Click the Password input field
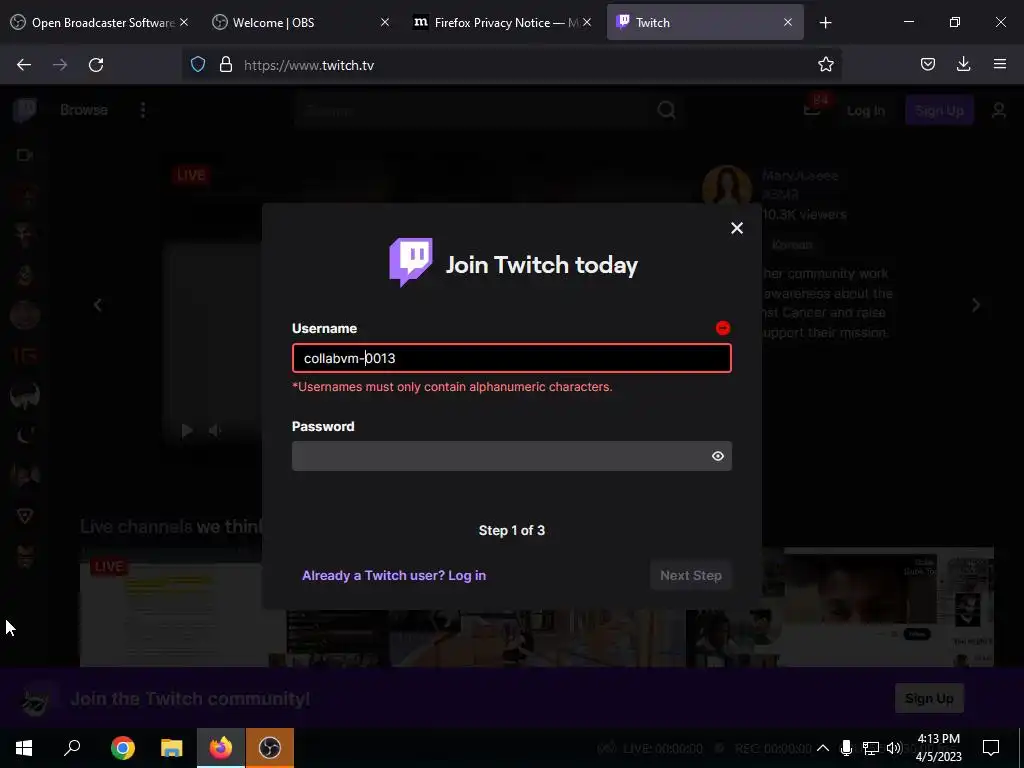Screen dimensions: 1024x768 pos(511,456)
